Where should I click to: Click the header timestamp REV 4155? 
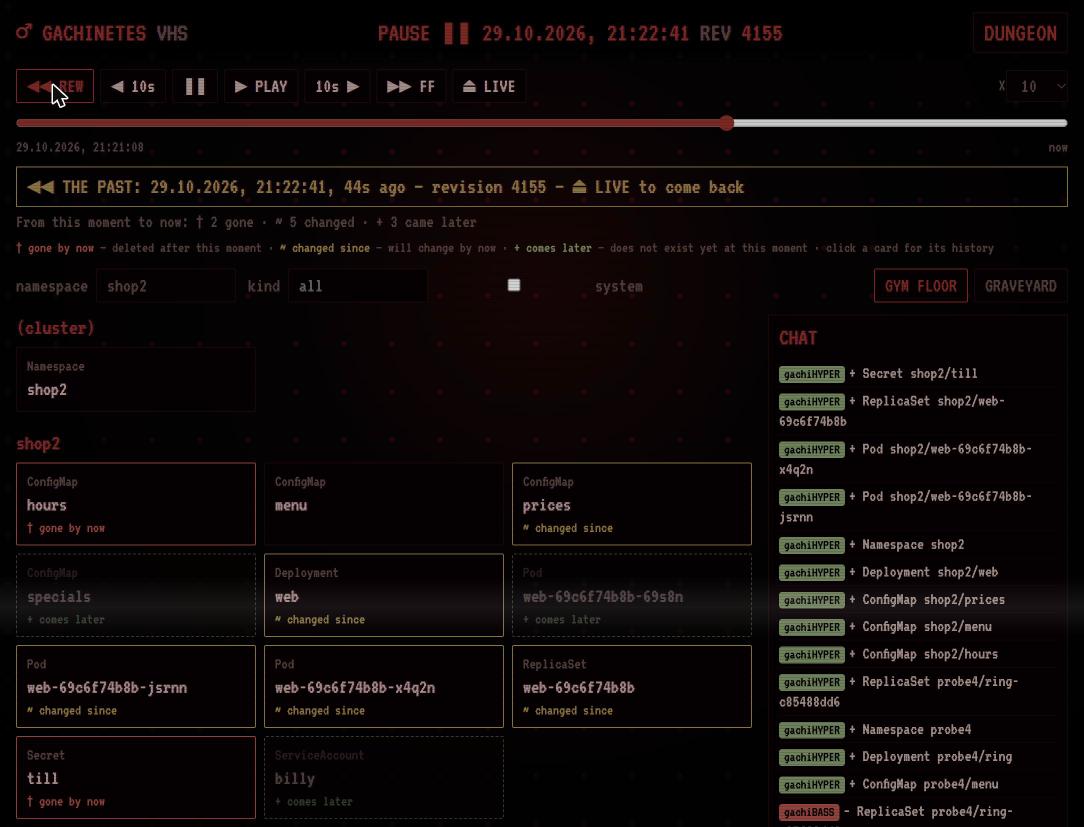pyautogui.click(x=632, y=33)
